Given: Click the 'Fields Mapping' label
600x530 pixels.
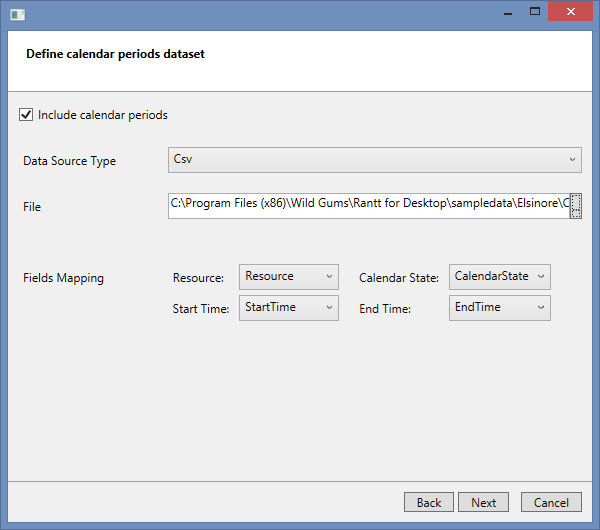Looking at the screenshot, I should pos(63,278).
